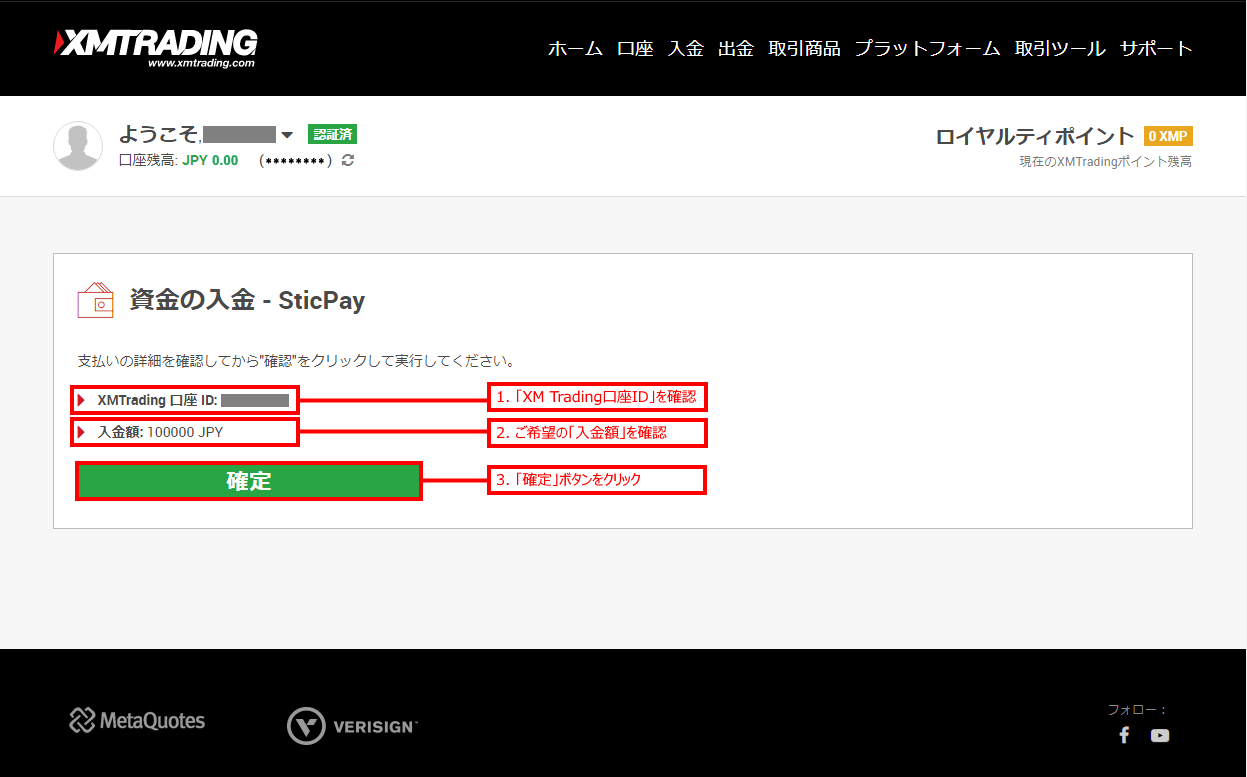Open the Facebook follow icon
Screen dimensions: 1247x777
[x=1124, y=735]
